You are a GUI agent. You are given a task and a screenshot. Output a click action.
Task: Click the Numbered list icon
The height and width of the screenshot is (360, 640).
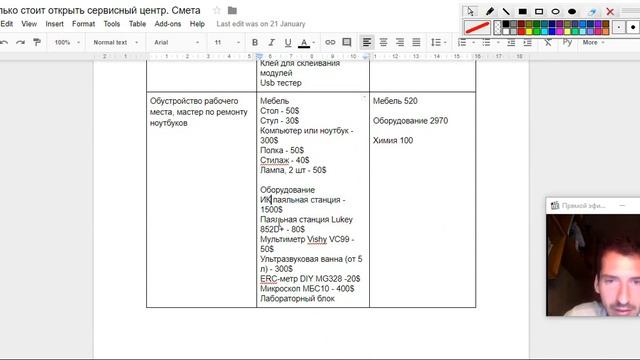pos(462,42)
